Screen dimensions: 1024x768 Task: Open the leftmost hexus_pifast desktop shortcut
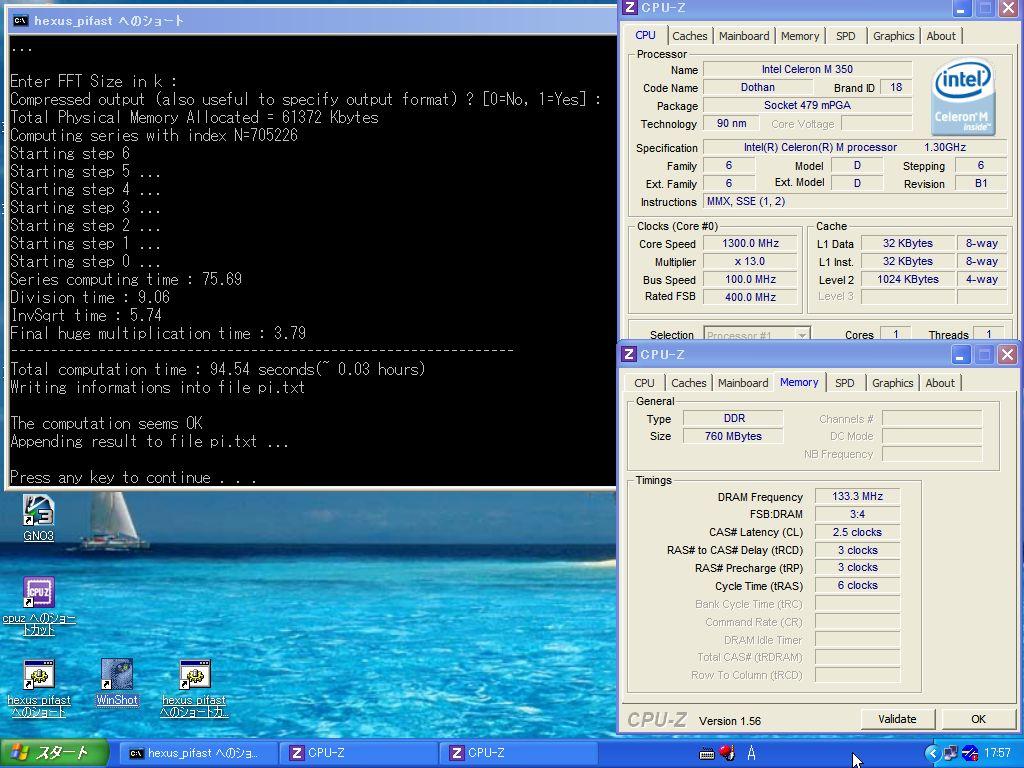pyautogui.click(x=39, y=688)
